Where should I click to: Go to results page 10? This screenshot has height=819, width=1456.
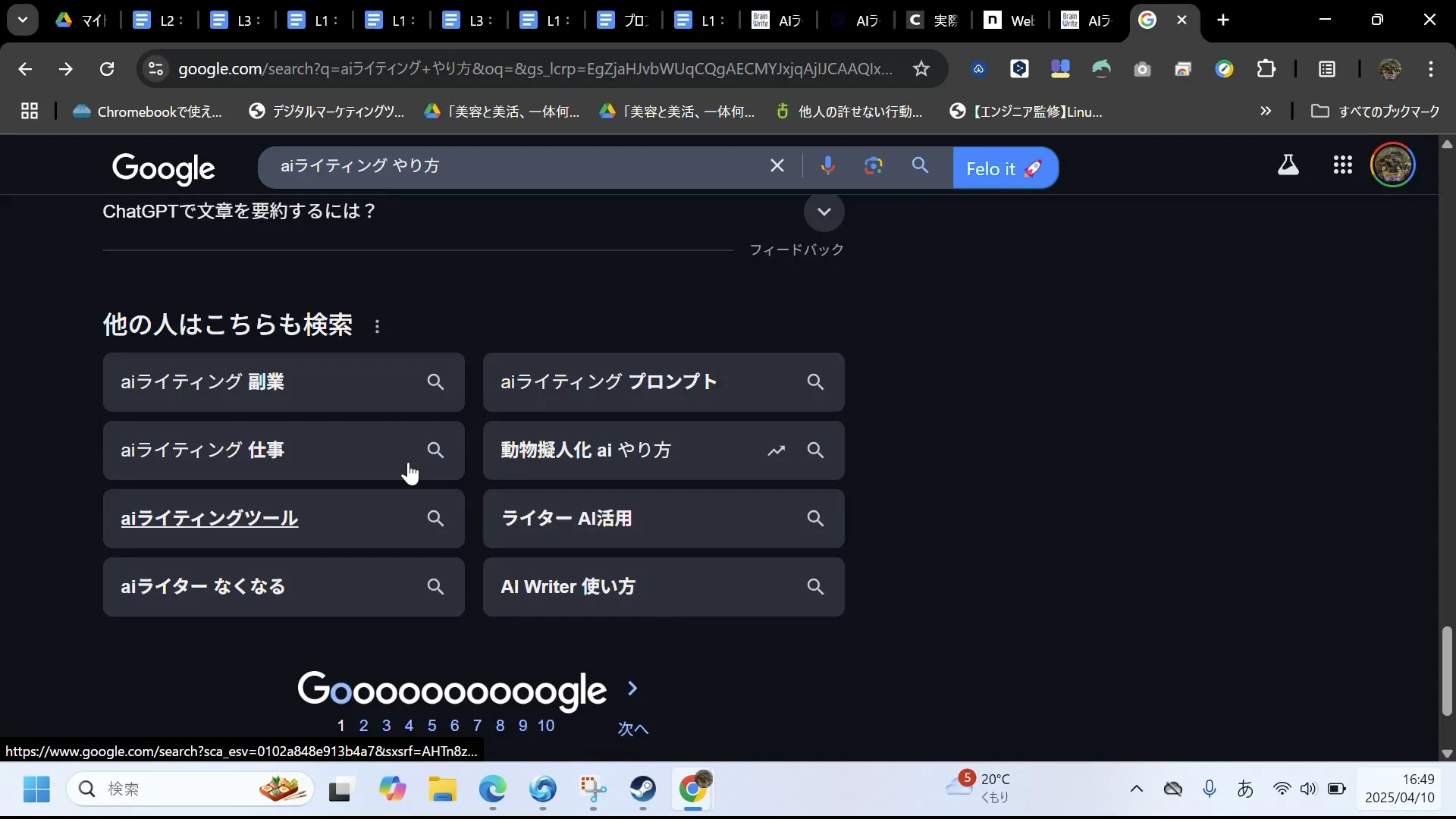click(546, 726)
